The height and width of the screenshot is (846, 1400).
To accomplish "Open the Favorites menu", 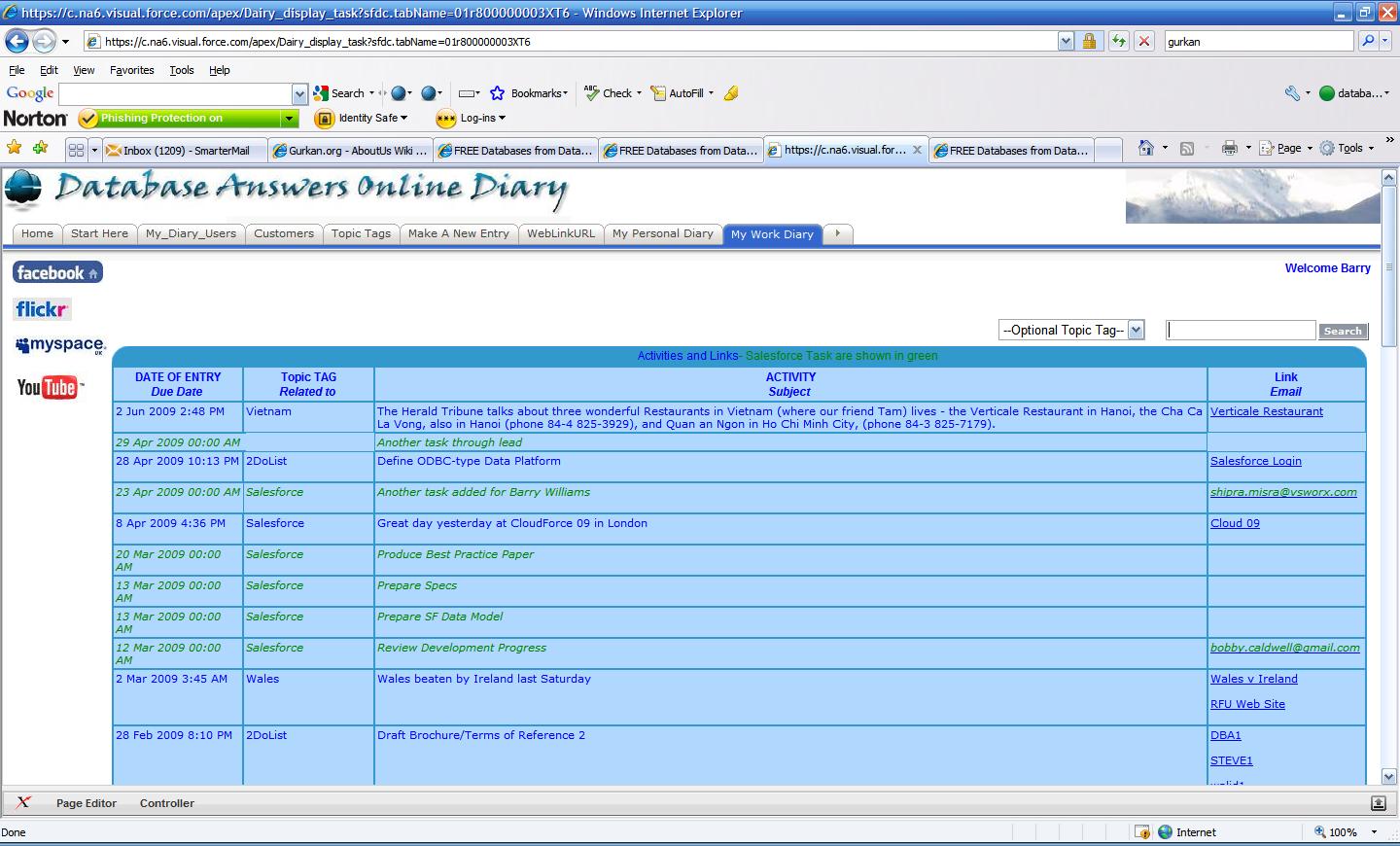I will pyautogui.click(x=131, y=70).
